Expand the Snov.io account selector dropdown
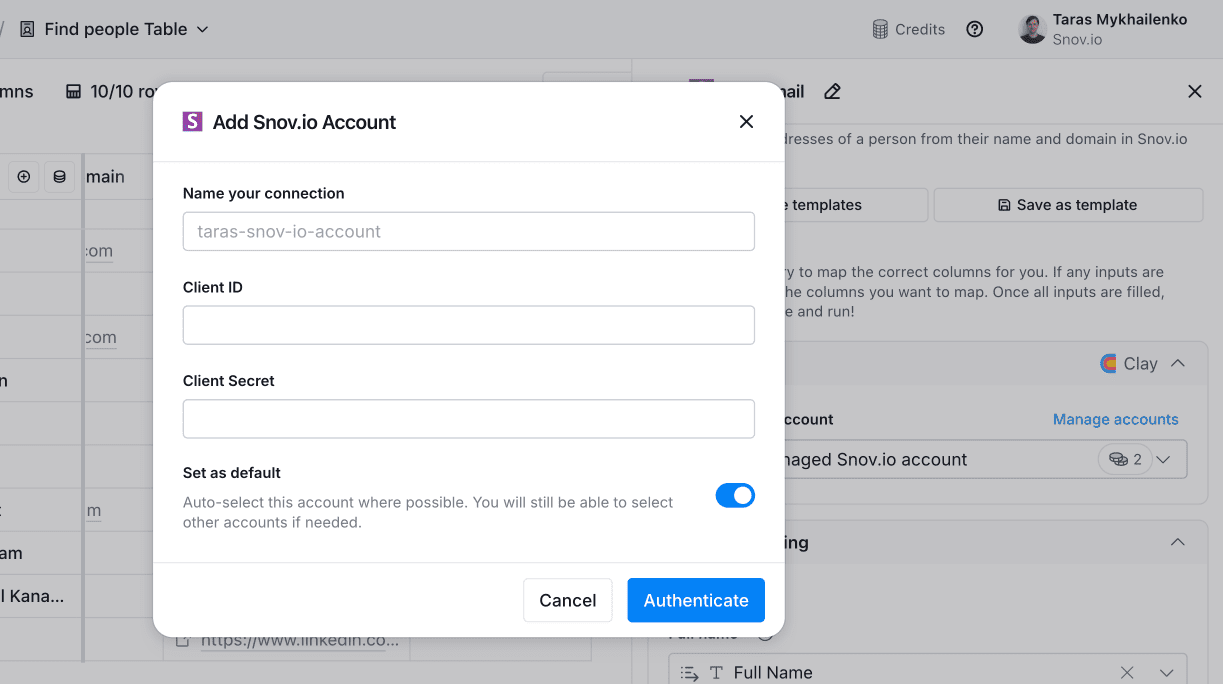The height and width of the screenshot is (684, 1223). 1163,460
